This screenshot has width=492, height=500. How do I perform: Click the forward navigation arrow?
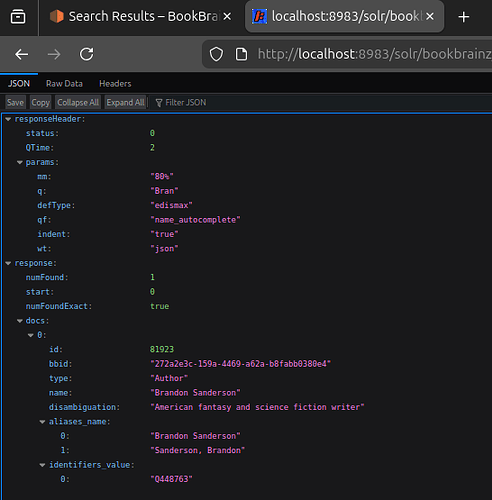click(54, 54)
